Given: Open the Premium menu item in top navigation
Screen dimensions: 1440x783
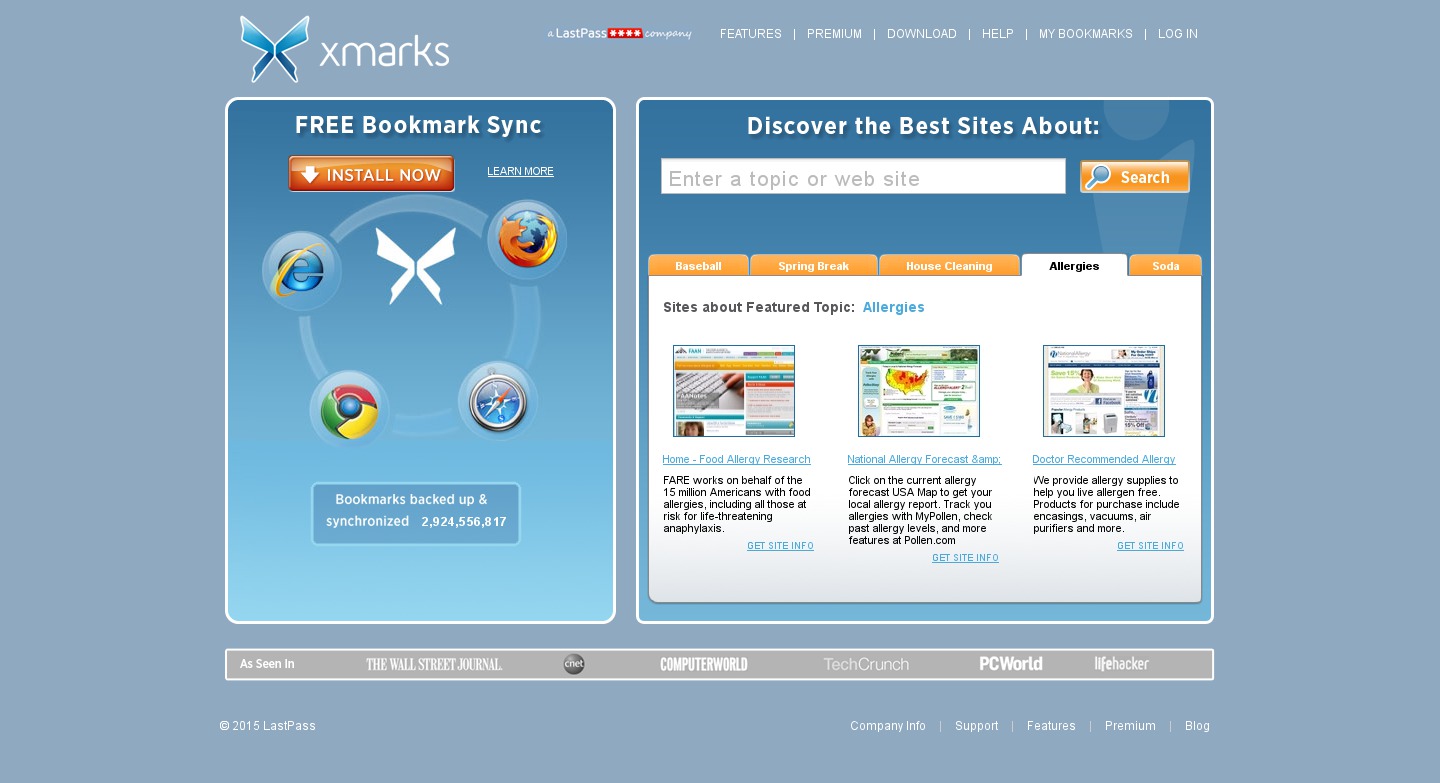Looking at the screenshot, I should [x=834, y=34].
